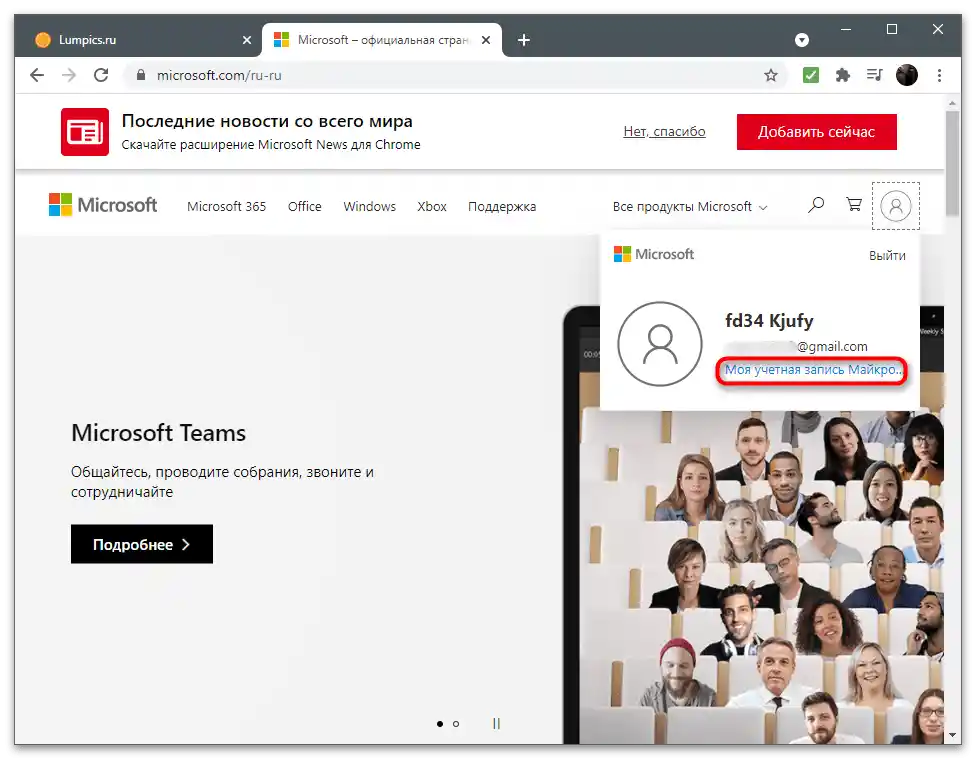
Task: Bookmark this page with the star icon
Action: [771, 75]
